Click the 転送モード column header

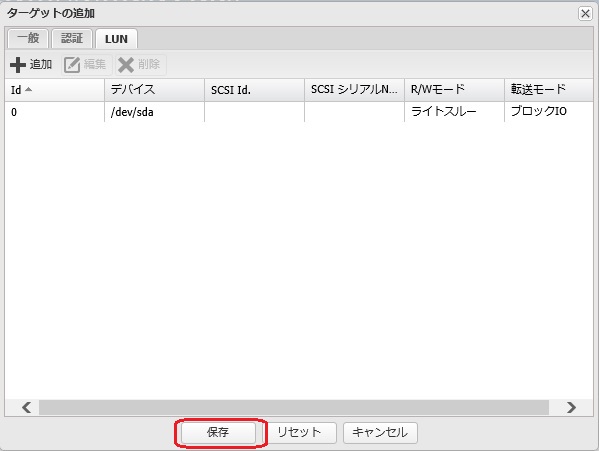click(x=549, y=90)
